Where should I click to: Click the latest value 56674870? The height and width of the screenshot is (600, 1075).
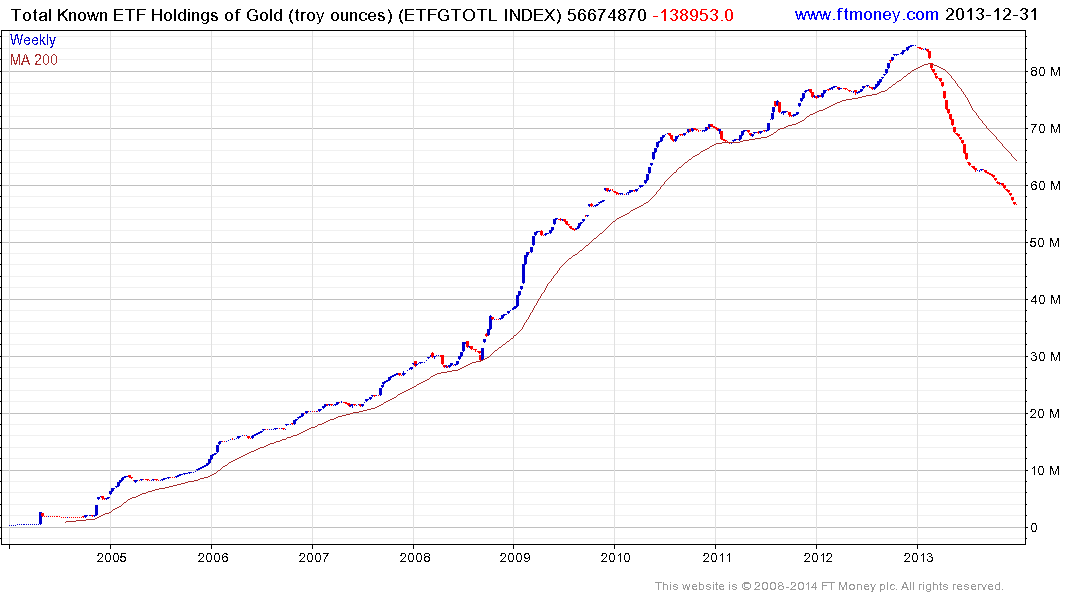point(606,15)
